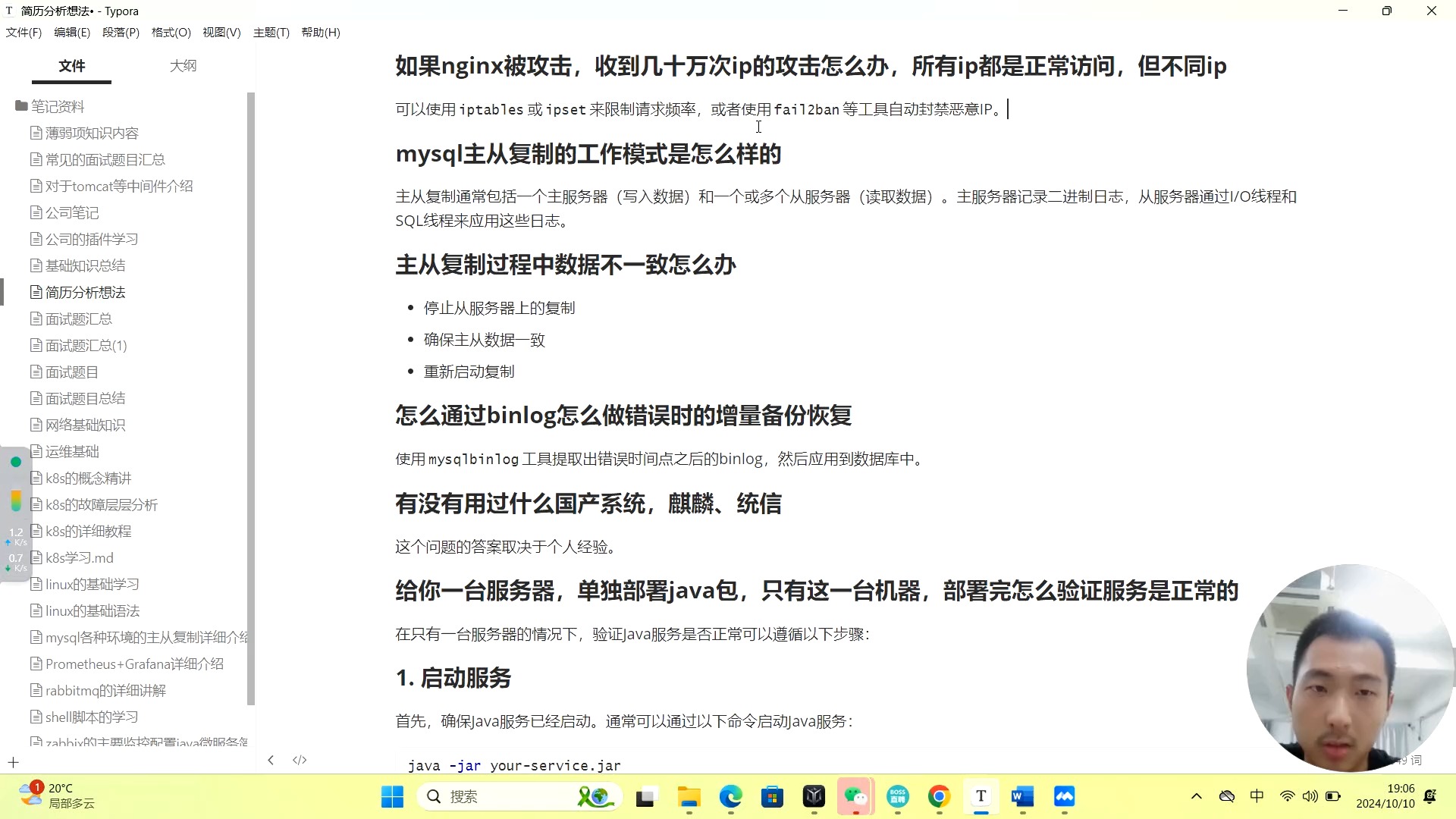1456x819 pixels.
Task: Open the 文件(F) menu
Action: (x=24, y=33)
